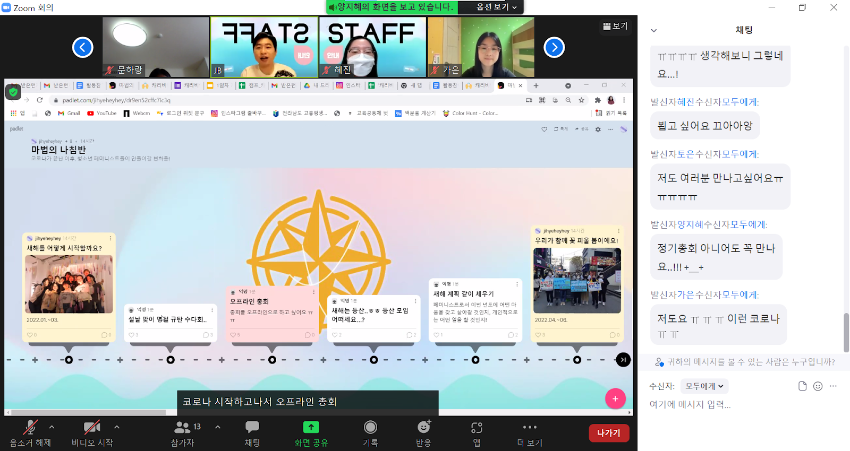Viewport: 850px width, 451px height.
Task: Click chat message 뵙고 싶어요 끄아앙
Action: (705, 126)
